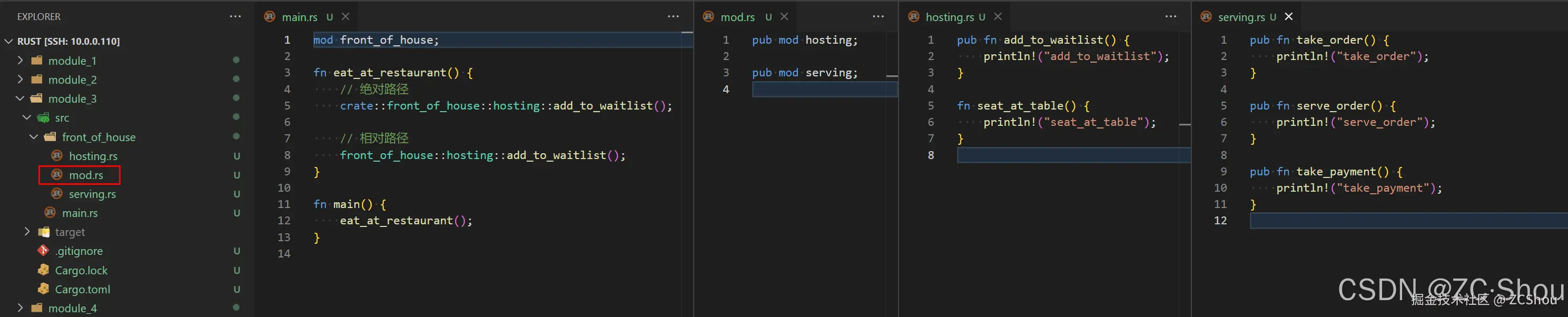Collapse the src folder
This screenshot has height=317, width=1568.
pyautogui.click(x=62, y=117)
